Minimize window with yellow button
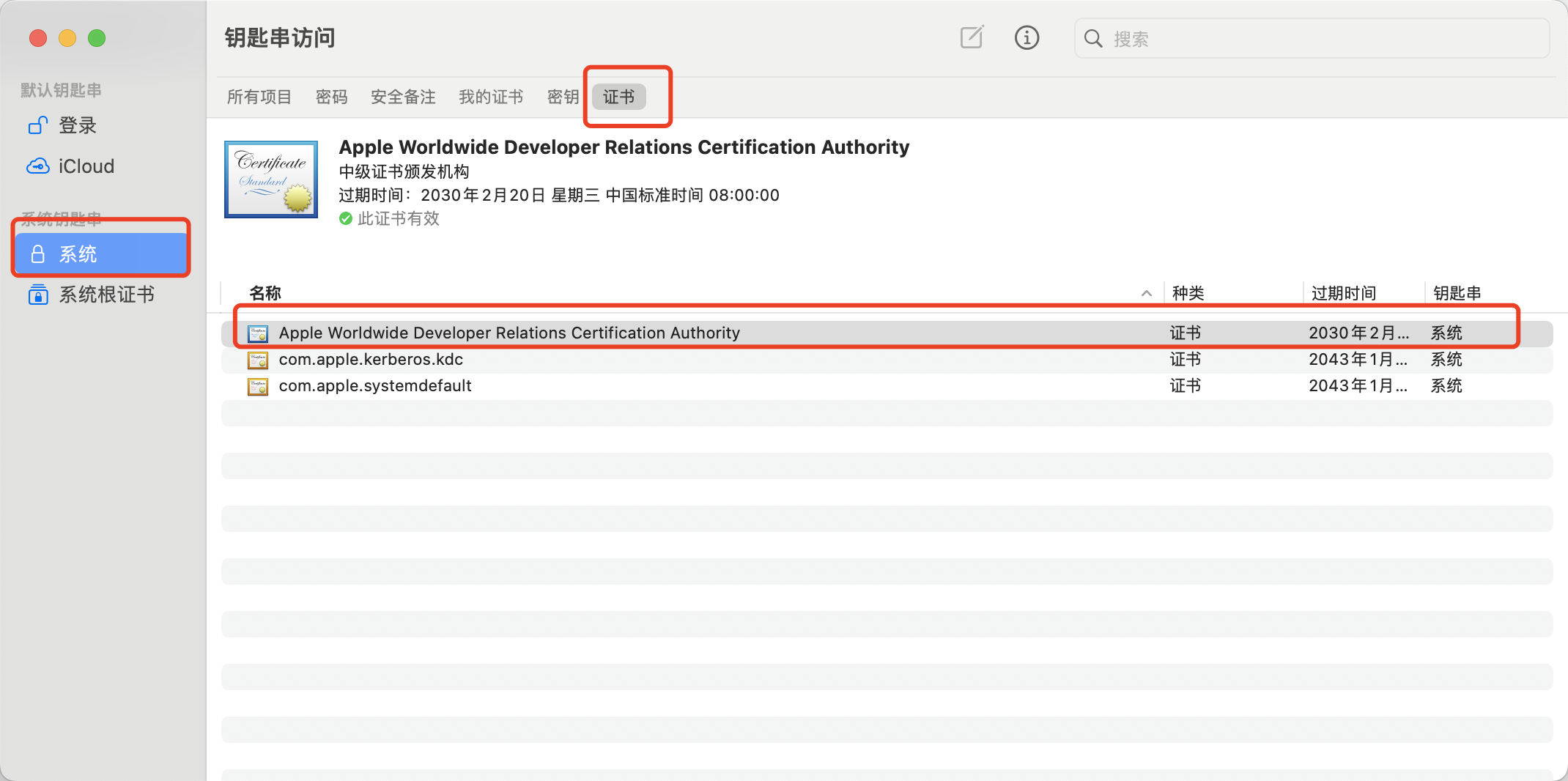 67,38
